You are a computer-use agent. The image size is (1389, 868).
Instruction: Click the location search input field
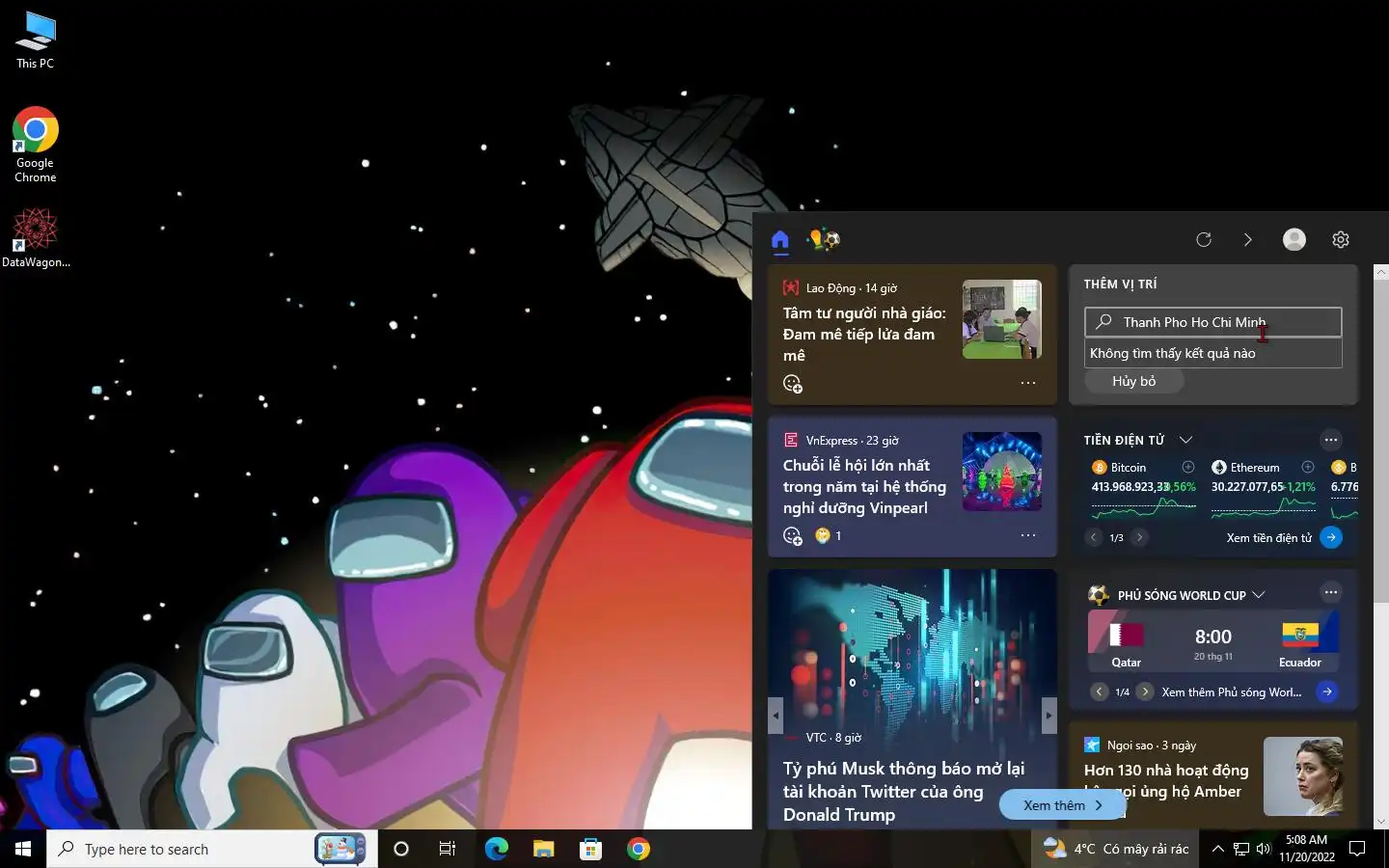tap(1213, 322)
